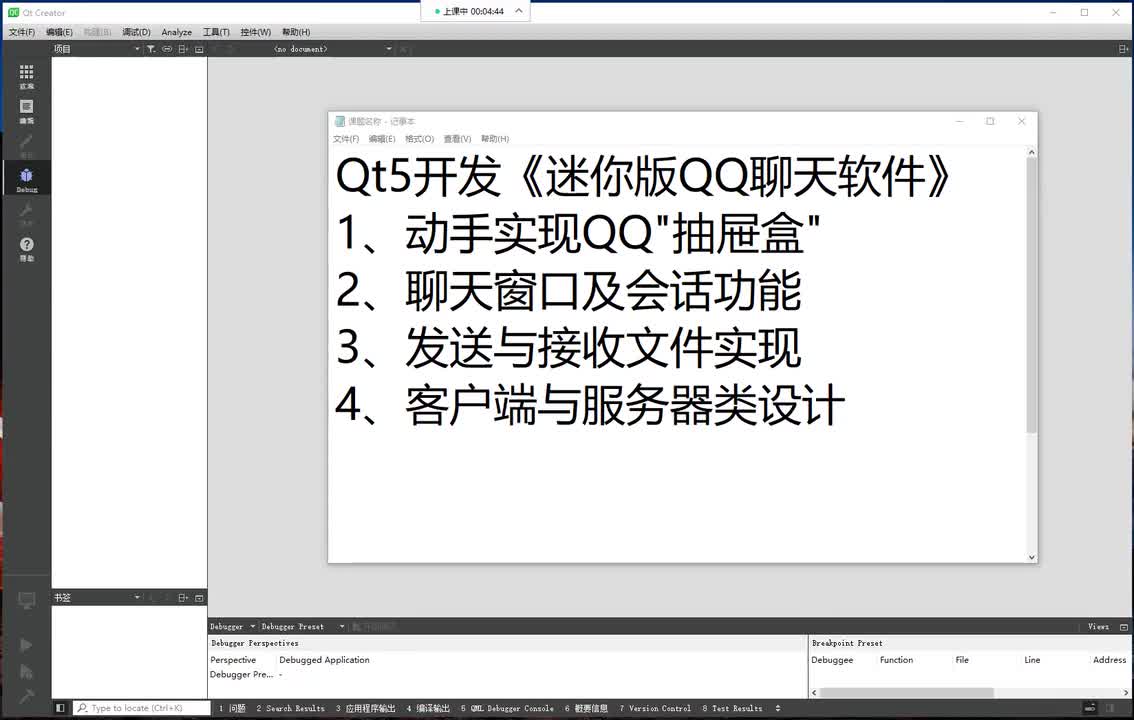Click the Qt Creator logo in title bar
The width and height of the screenshot is (1134, 720).
[x=13, y=12]
